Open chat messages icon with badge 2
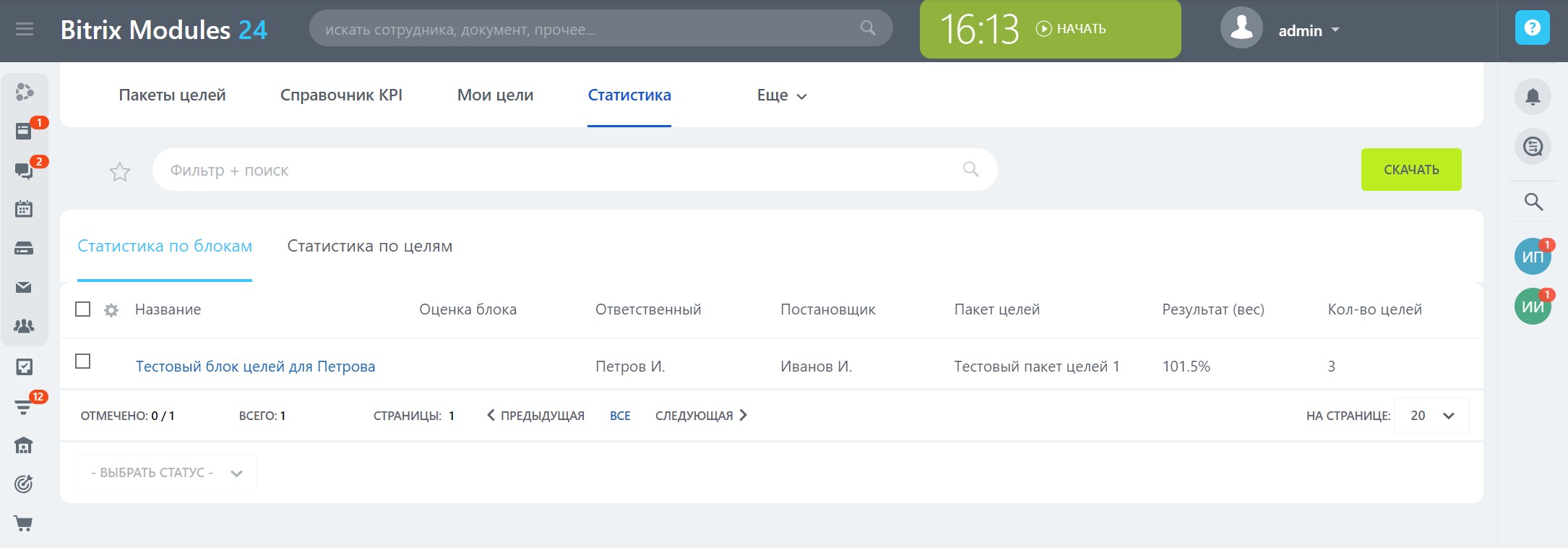This screenshot has height=548, width=1568. 24,171
